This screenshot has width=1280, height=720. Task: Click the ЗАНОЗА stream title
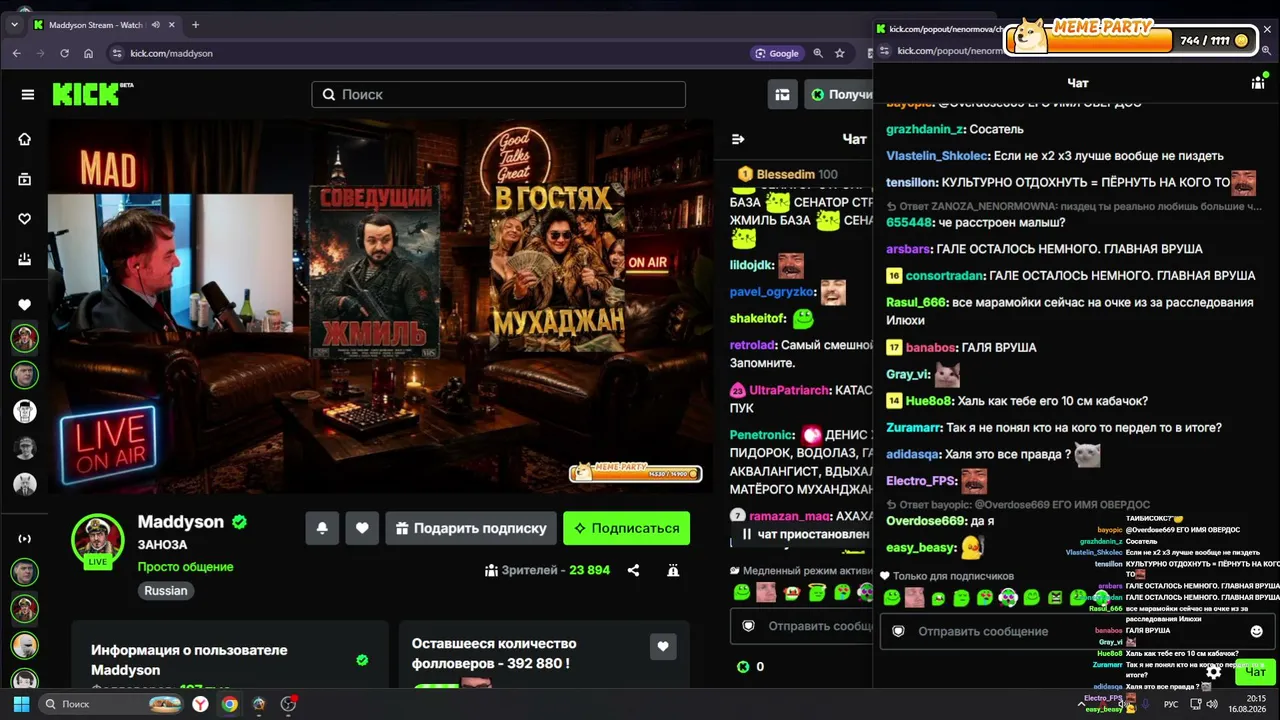[x=162, y=545]
